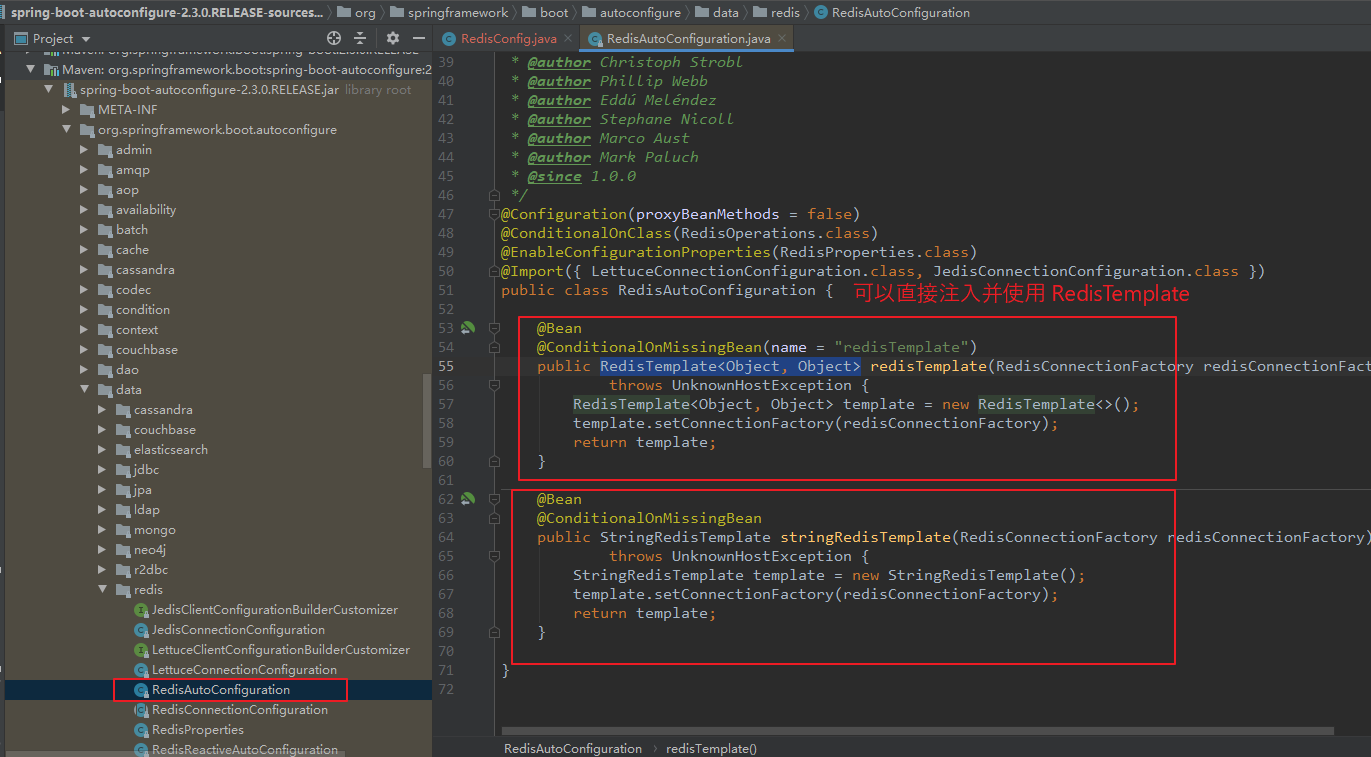Viewport: 1371px width, 757px height.
Task: Open Project panel settings gear
Action: tap(393, 38)
